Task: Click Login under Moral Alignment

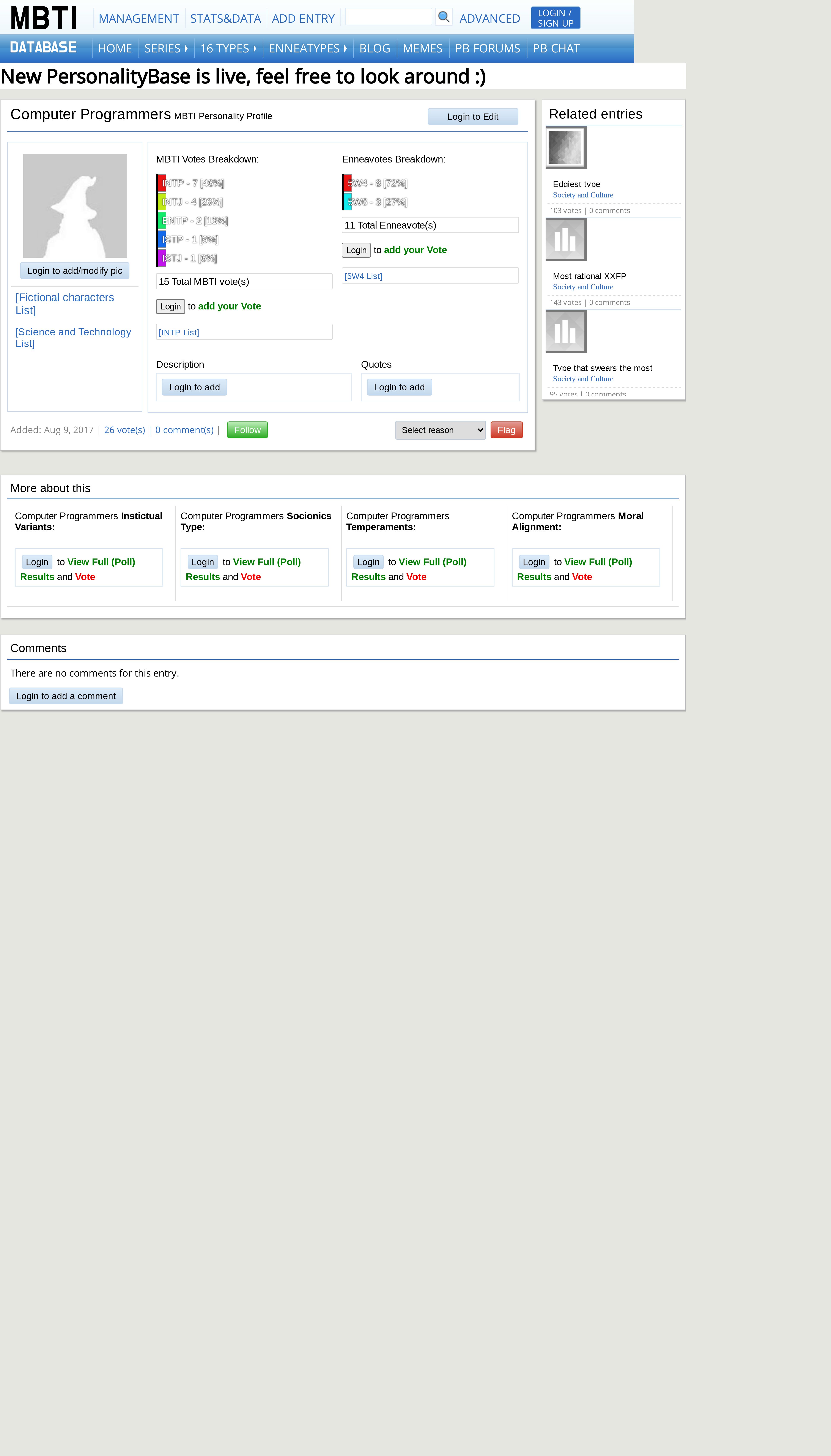Action: 534,562
